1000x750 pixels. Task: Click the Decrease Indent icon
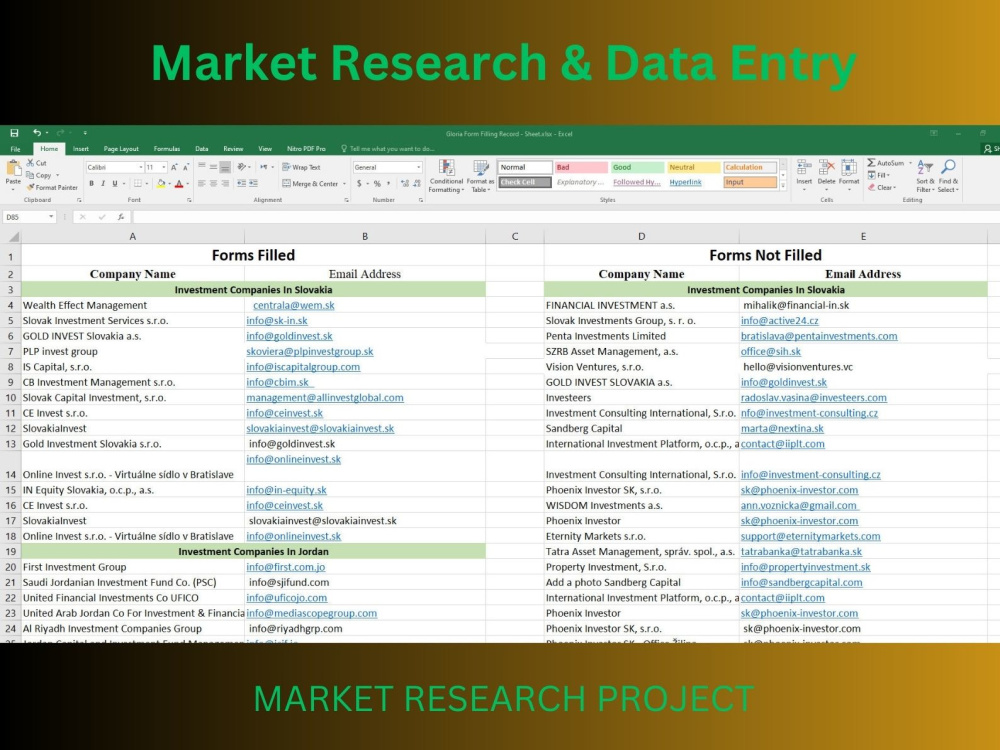pos(241,184)
